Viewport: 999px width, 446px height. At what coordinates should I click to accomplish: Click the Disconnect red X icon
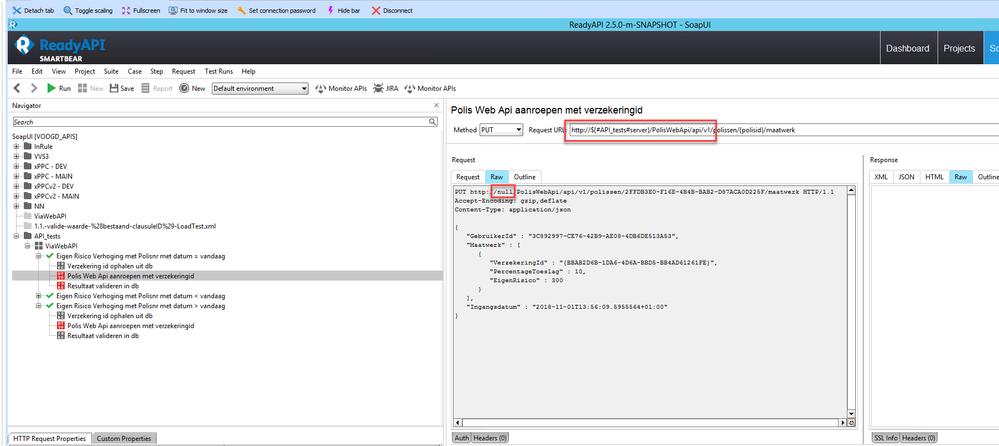tap(376, 10)
